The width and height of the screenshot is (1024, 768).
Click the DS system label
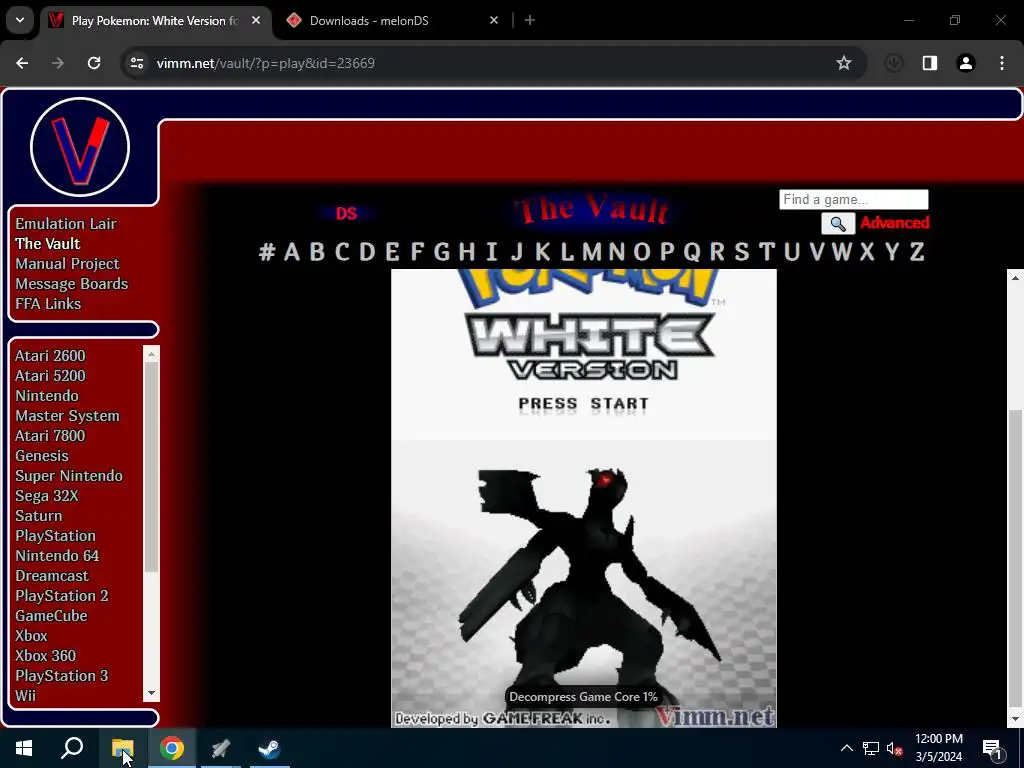[x=346, y=214]
